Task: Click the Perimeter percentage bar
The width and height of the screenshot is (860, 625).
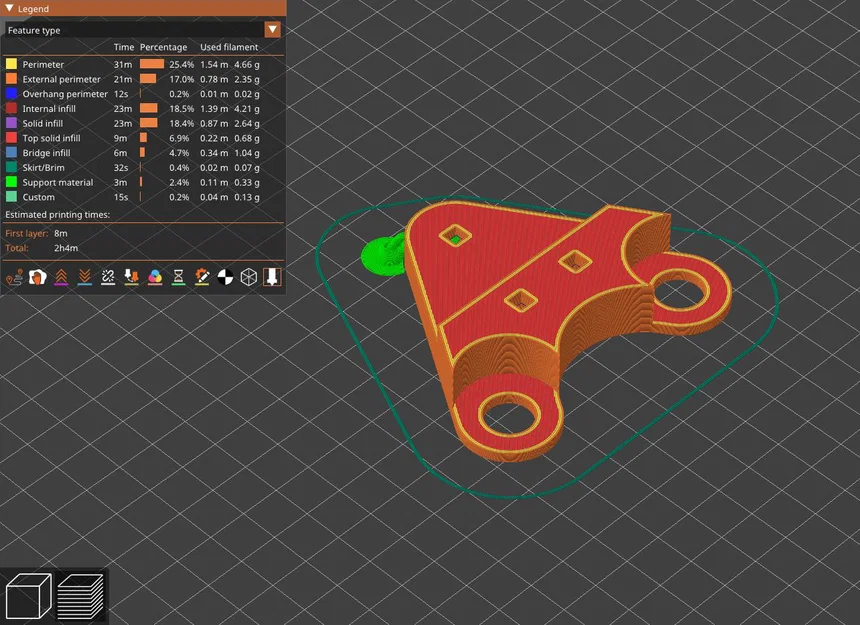Action: click(x=152, y=64)
